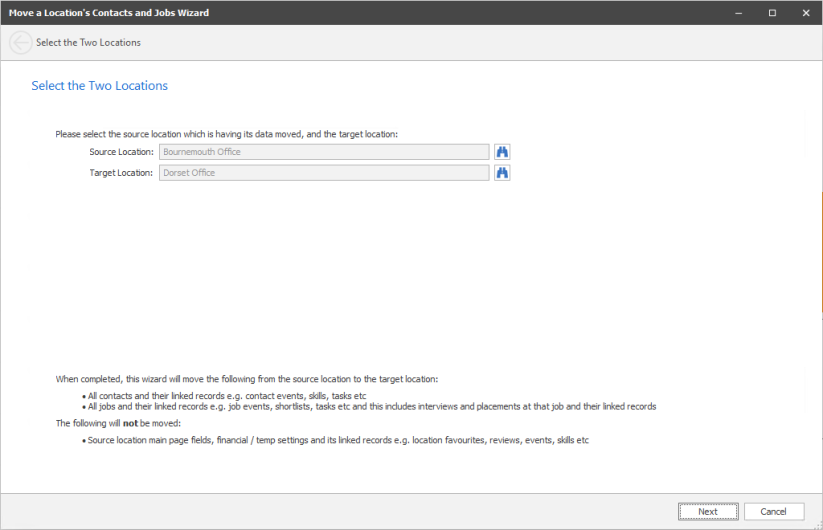Click the blue 'Select the Two Locations' heading
Viewport: 823px width, 530px height.
tap(100, 86)
